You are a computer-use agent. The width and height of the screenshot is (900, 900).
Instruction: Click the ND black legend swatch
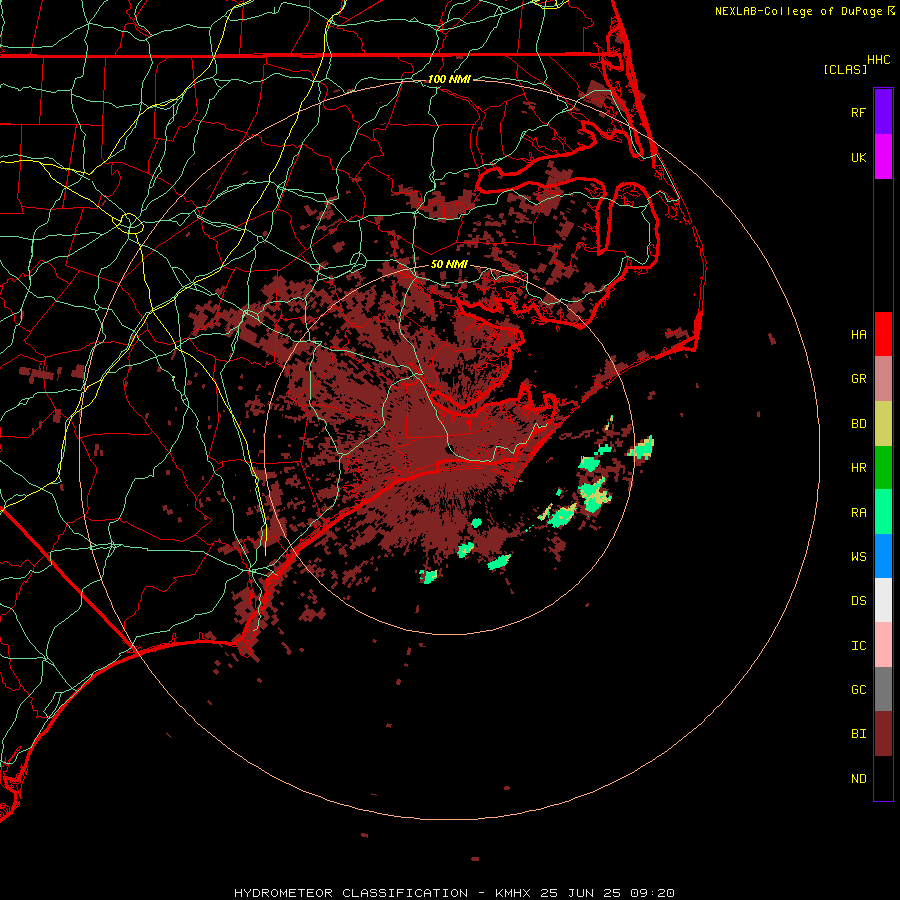click(883, 778)
